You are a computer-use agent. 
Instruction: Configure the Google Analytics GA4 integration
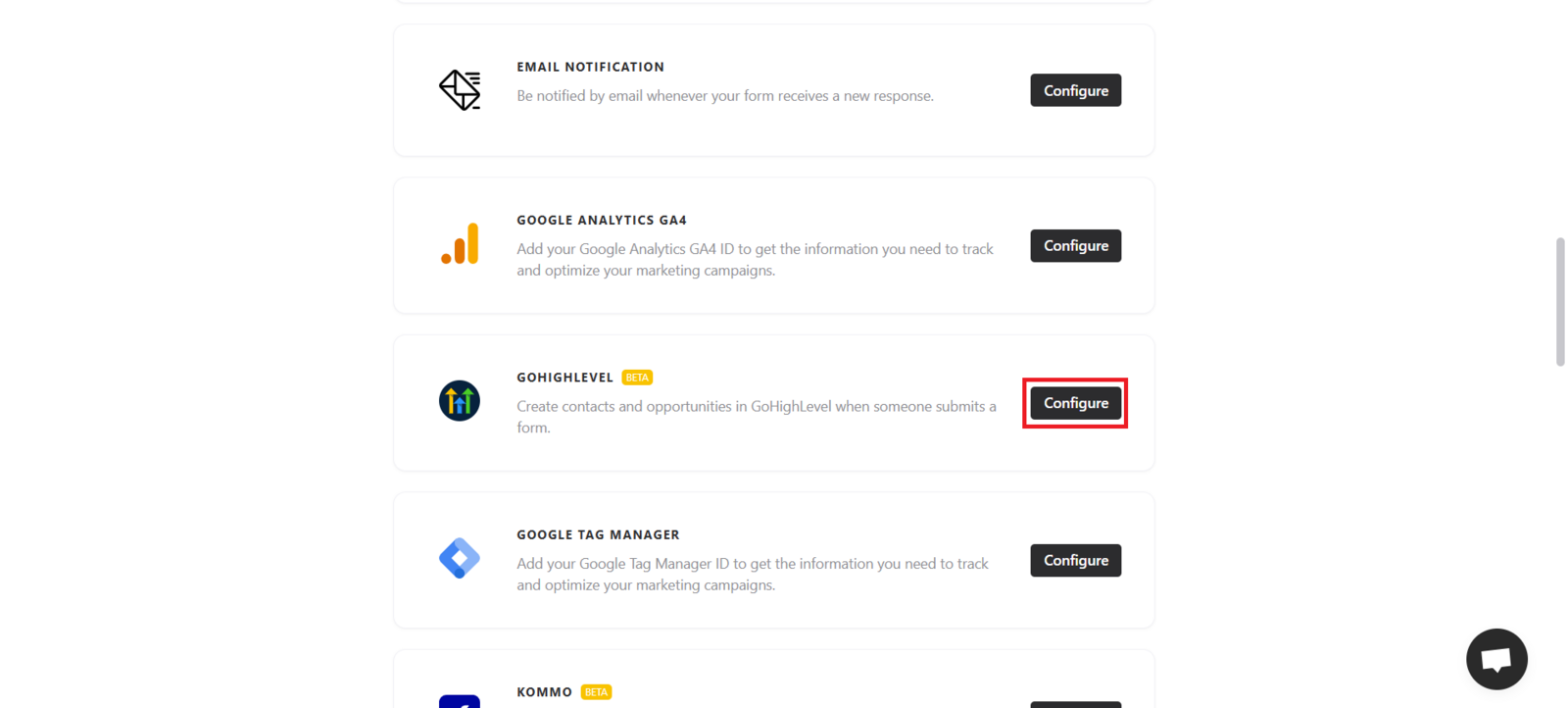(1075, 246)
